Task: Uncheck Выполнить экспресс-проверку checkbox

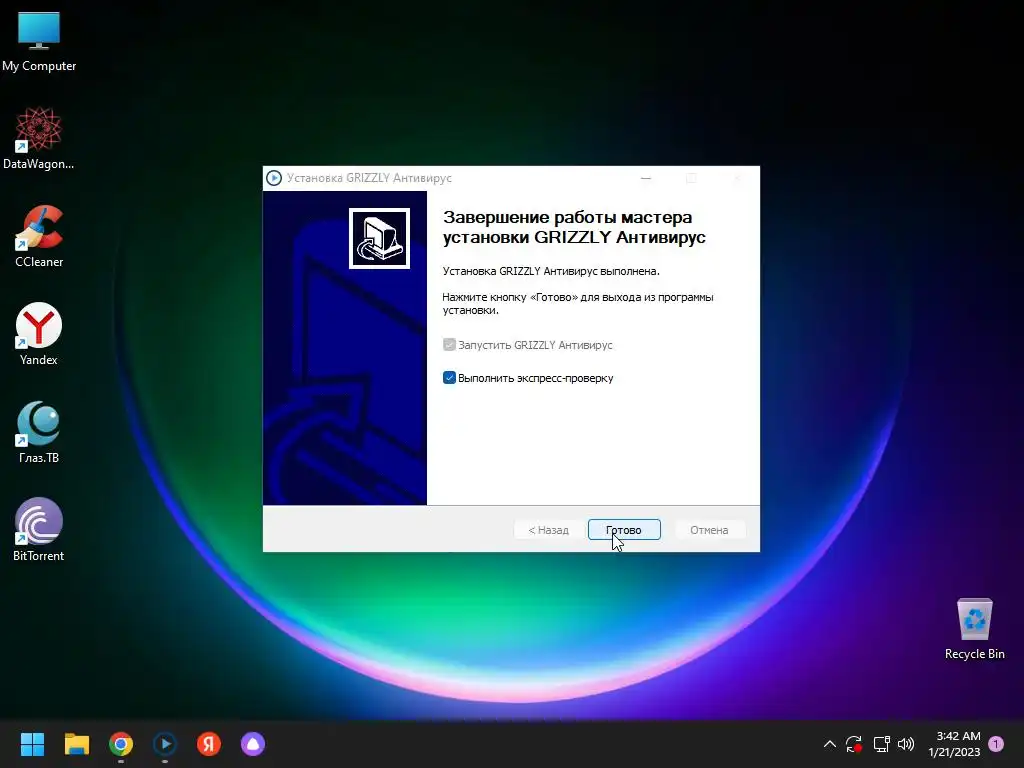Action: pos(449,377)
